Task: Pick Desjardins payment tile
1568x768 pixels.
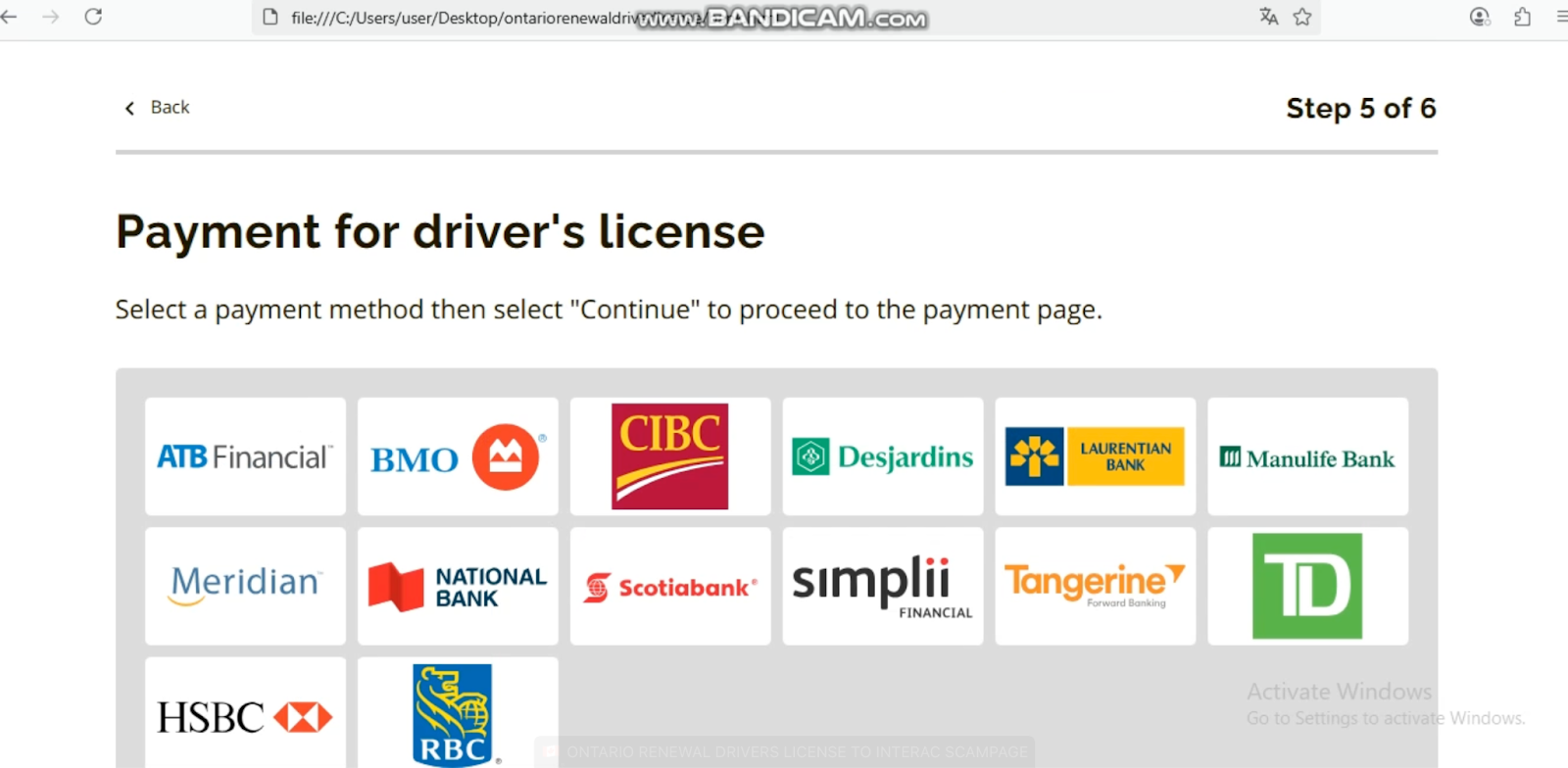Action: coord(883,456)
